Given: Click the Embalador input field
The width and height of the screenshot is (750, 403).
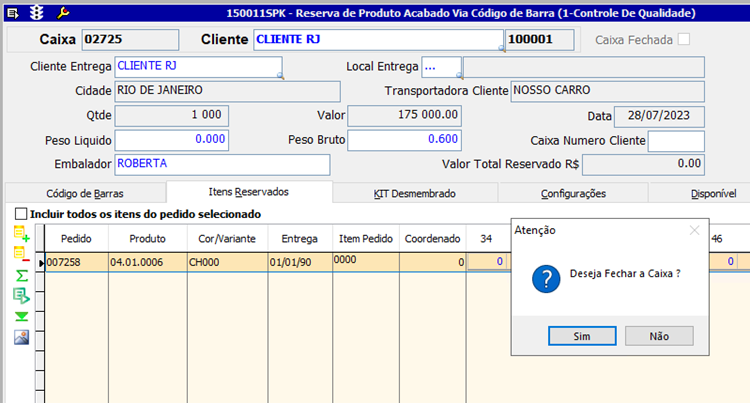Looking at the screenshot, I should [x=221, y=163].
